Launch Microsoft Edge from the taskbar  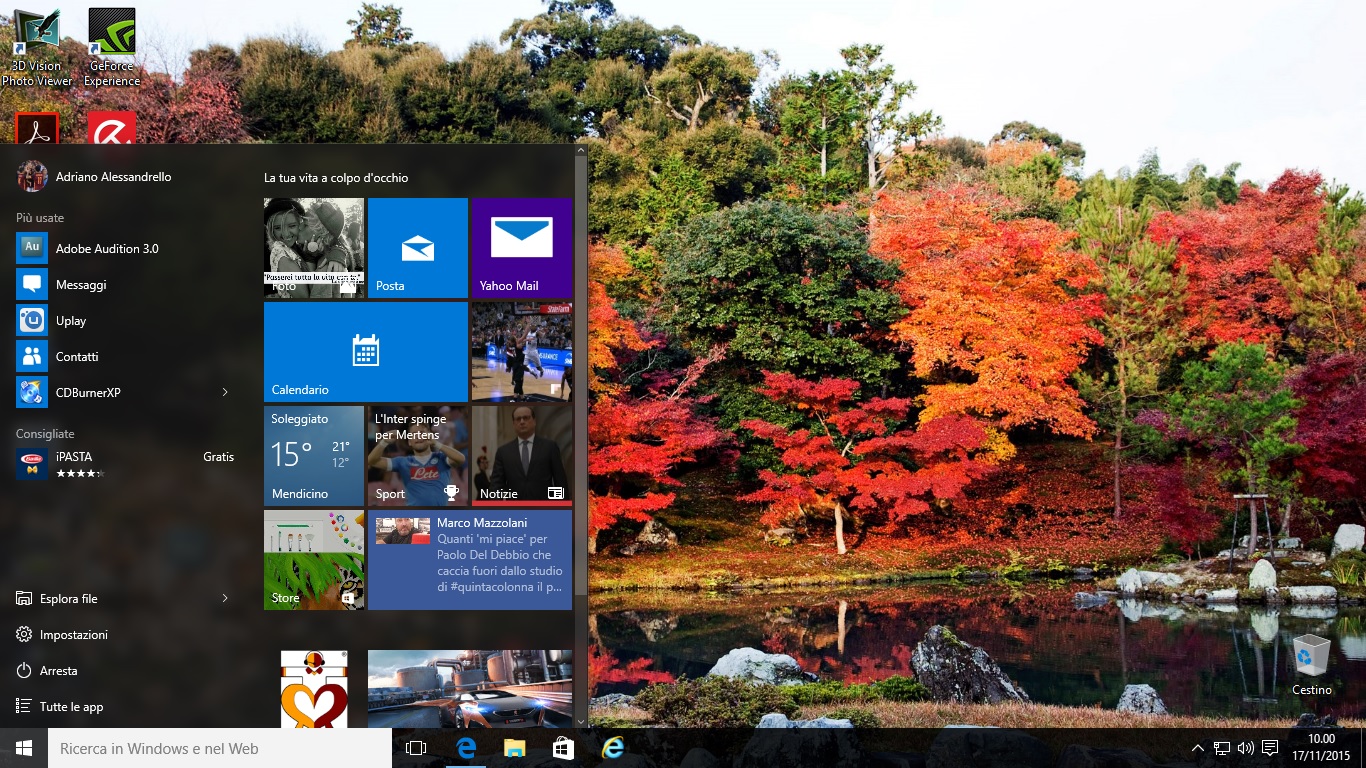465,748
